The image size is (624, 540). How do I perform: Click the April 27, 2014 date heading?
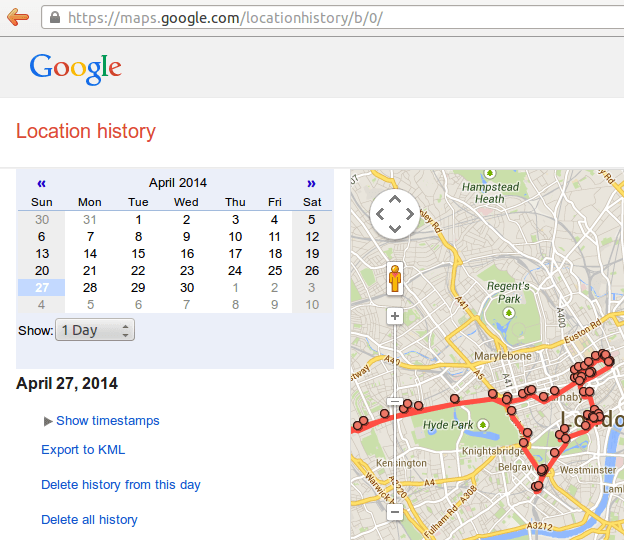[x=67, y=384]
